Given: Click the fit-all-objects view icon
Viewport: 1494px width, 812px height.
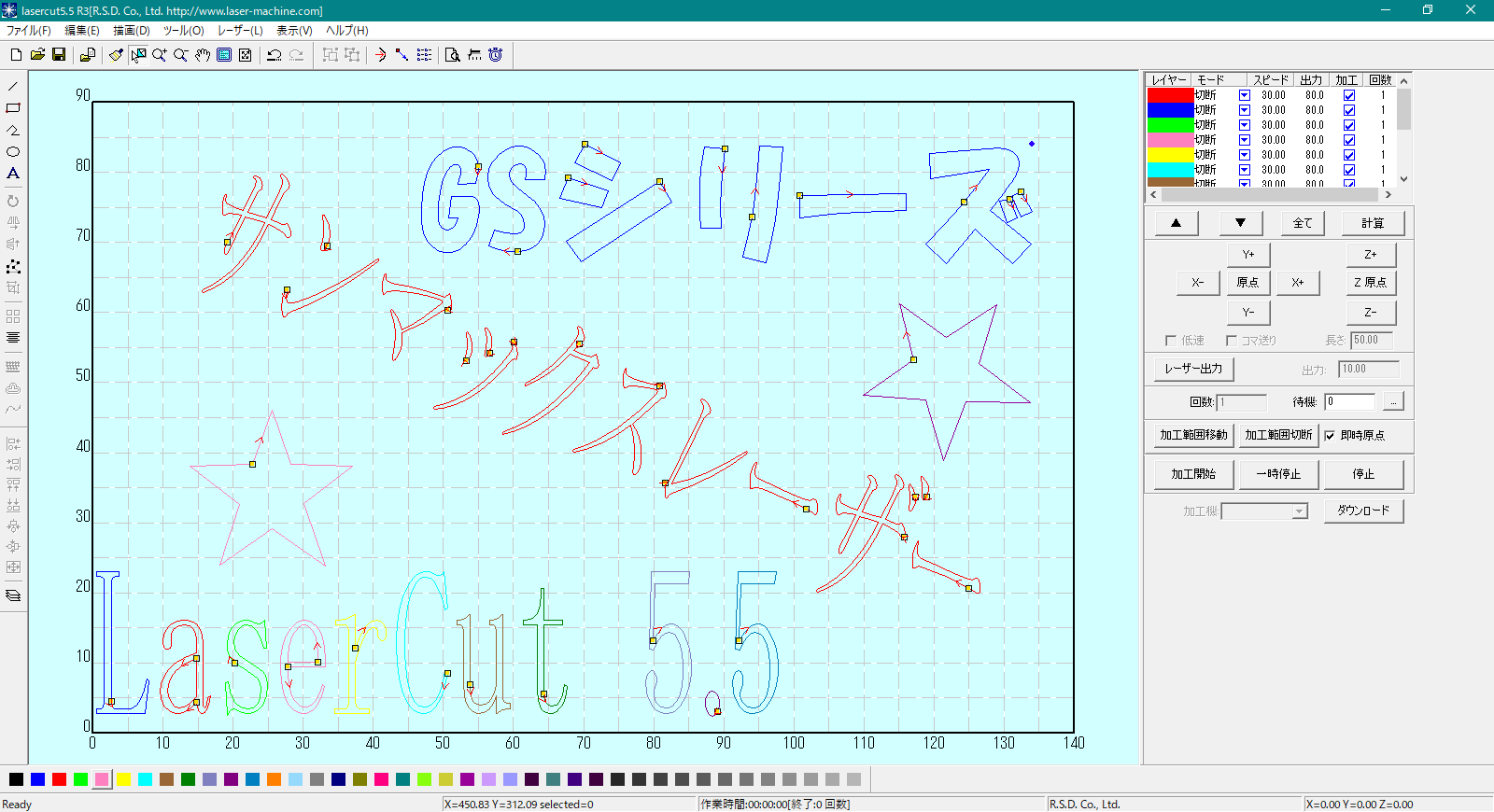Looking at the screenshot, I should point(246,55).
